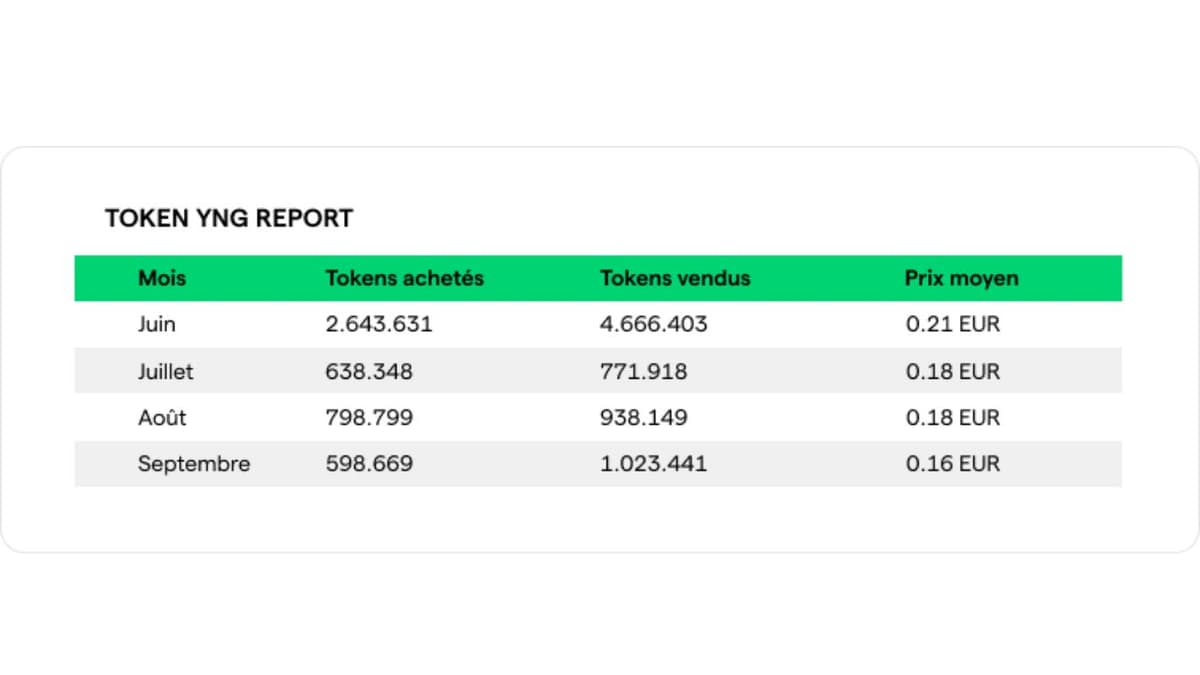Click the Juin row label
Image resolution: width=1200 pixels, height=675 pixels.
(x=157, y=324)
